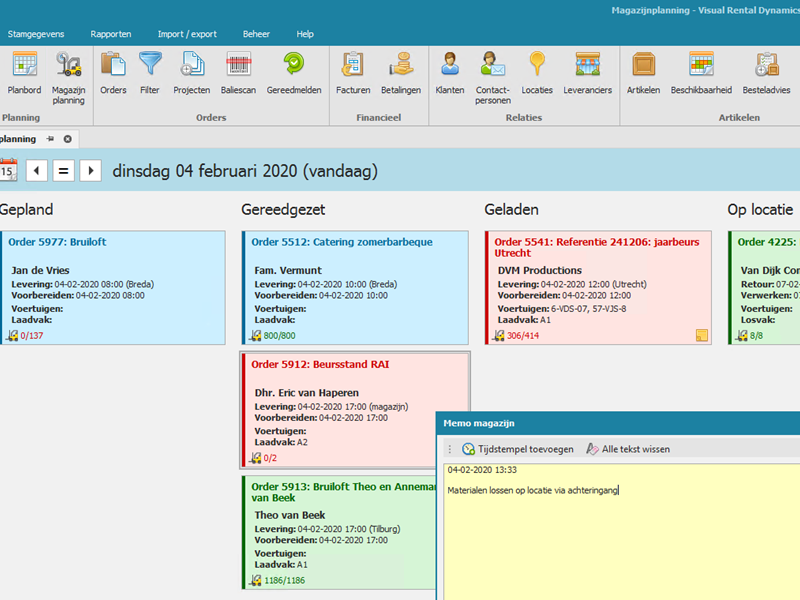
Task: Open the Stamgegevens menu
Action: [35, 34]
